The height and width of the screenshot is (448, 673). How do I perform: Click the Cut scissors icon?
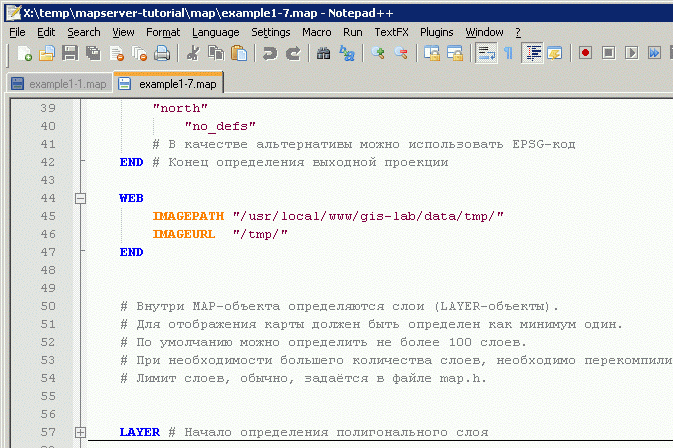click(x=192, y=53)
